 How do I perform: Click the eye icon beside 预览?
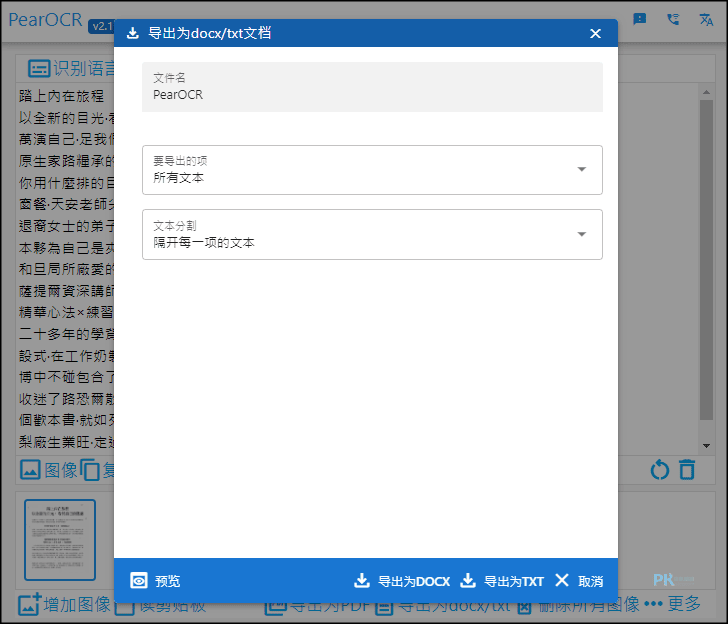[x=139, y=581]
